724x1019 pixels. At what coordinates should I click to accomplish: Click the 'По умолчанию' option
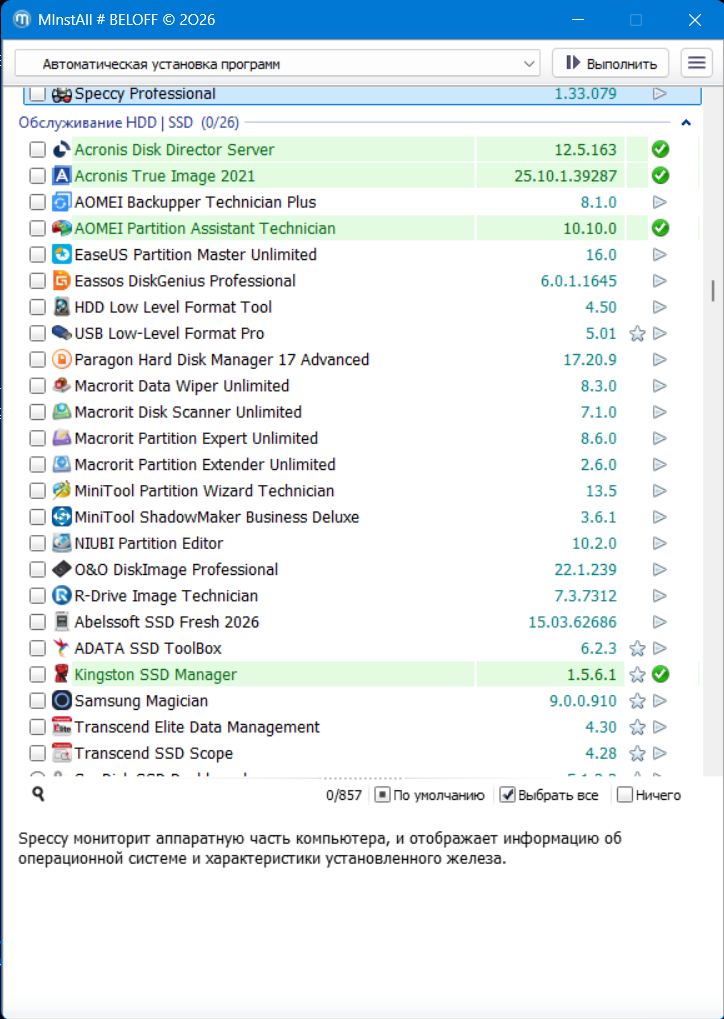coord(383,795)
